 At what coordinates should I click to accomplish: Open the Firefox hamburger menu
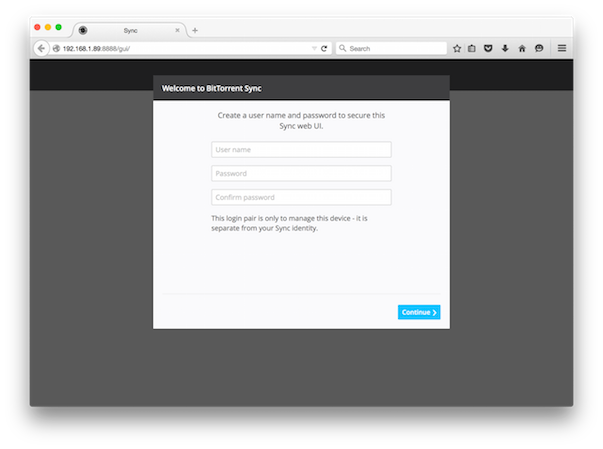click(x=562, y=48)
